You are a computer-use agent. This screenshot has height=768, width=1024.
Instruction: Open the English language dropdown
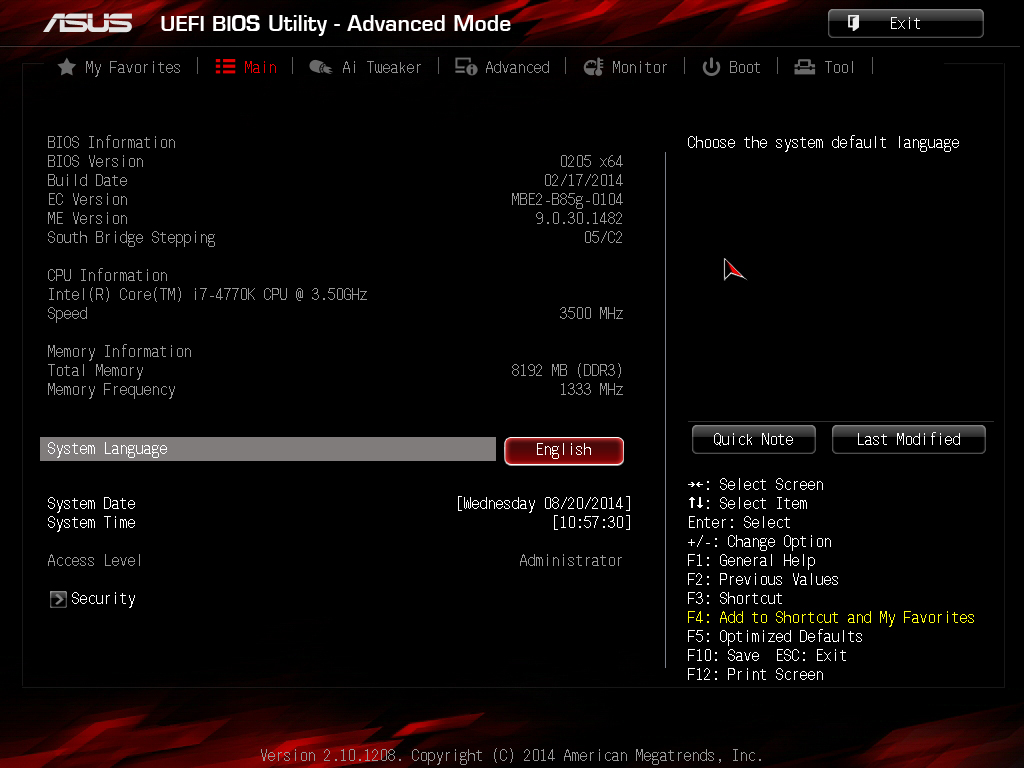click(x=564, y=451)
